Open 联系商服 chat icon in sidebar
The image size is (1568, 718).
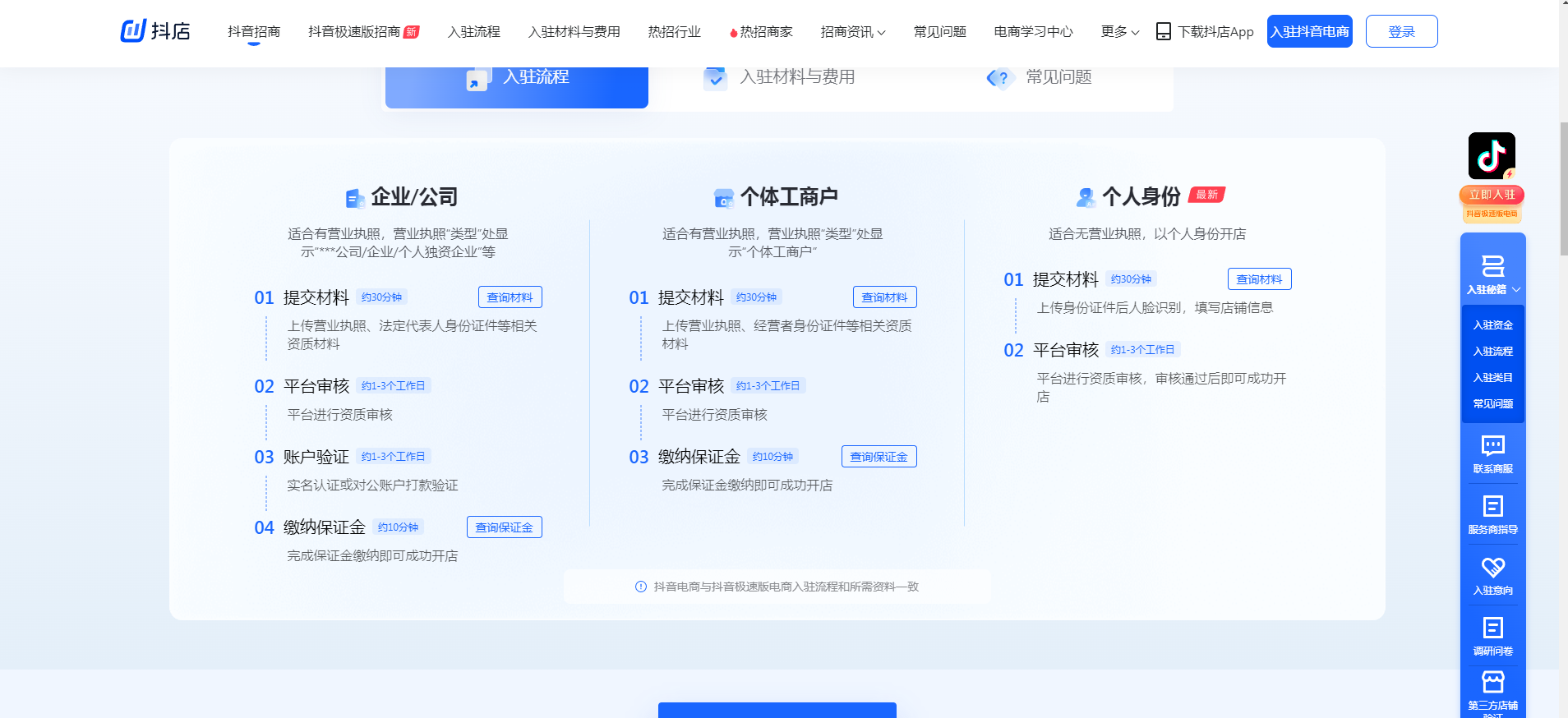1492,446
